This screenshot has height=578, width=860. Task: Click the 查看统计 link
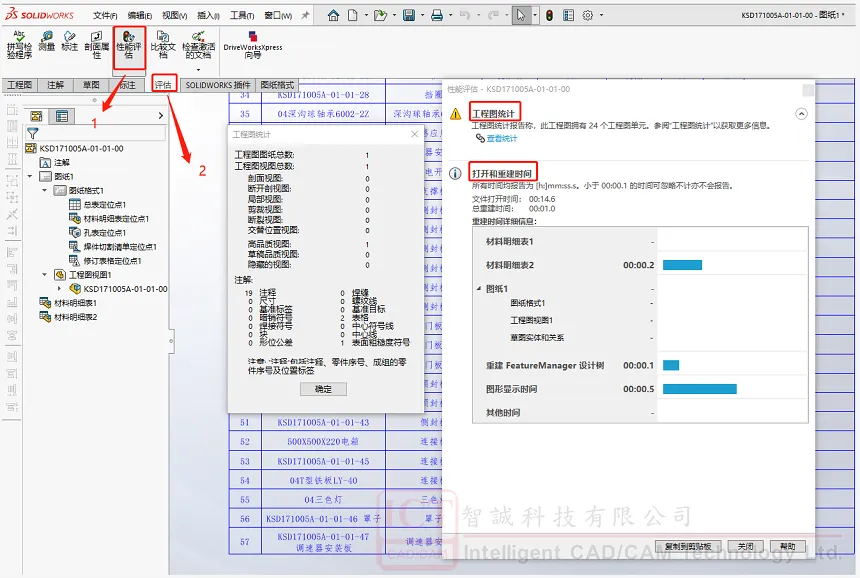pyautogui.click(x=502, y=138)
